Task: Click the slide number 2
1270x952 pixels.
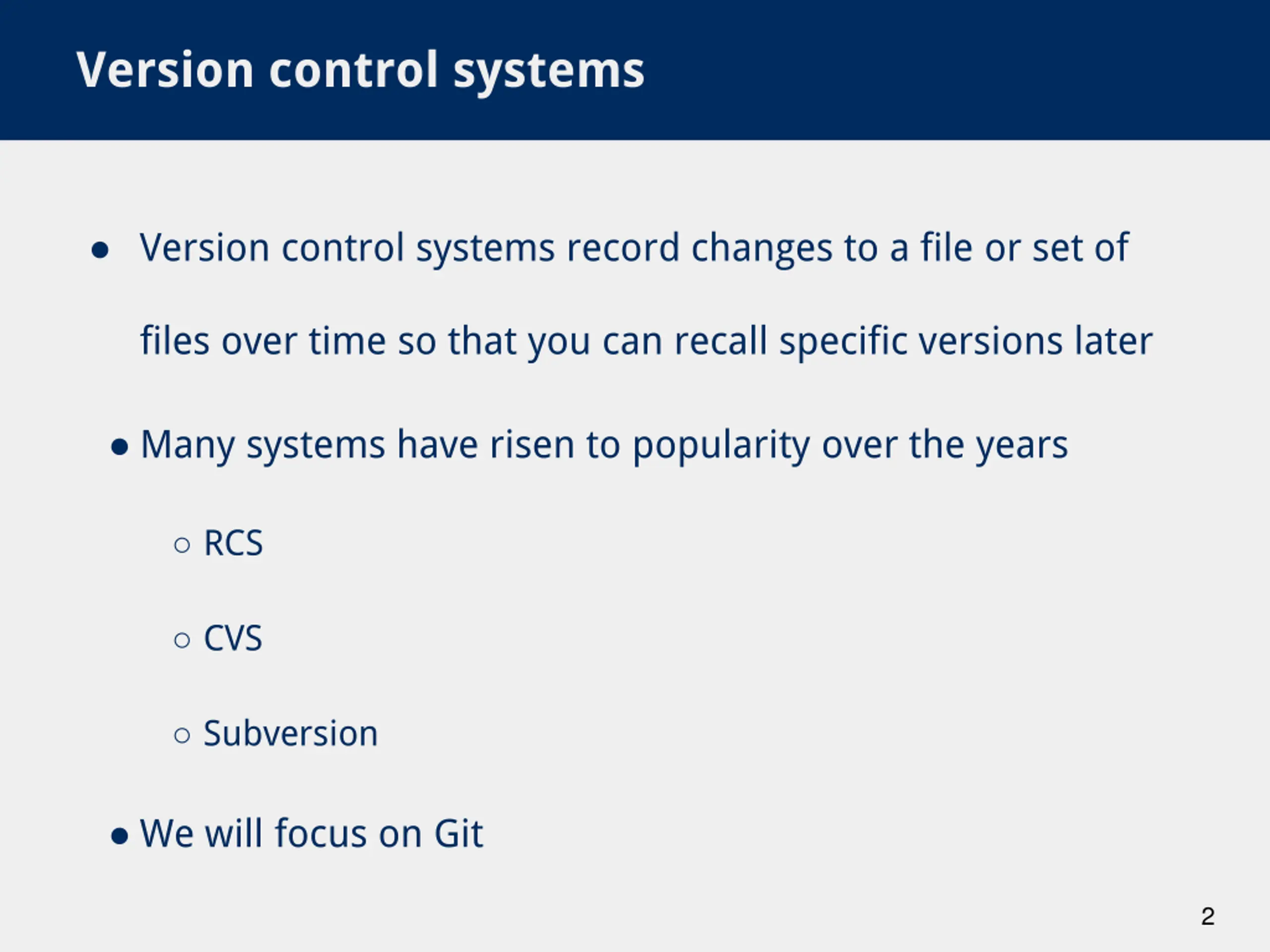Action: (1207, 916)
